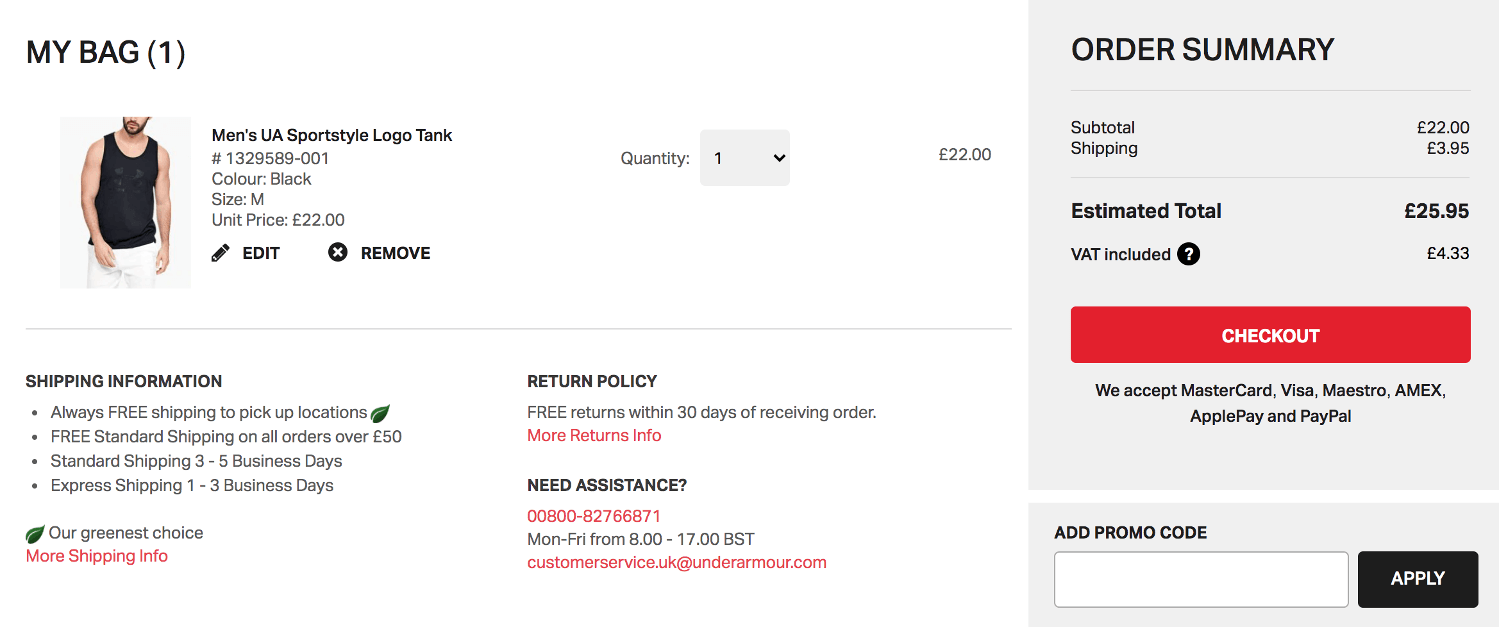Click the VAT included question mark icon
This screenshot has height=627, width=1500.
tap(1188, 254)
